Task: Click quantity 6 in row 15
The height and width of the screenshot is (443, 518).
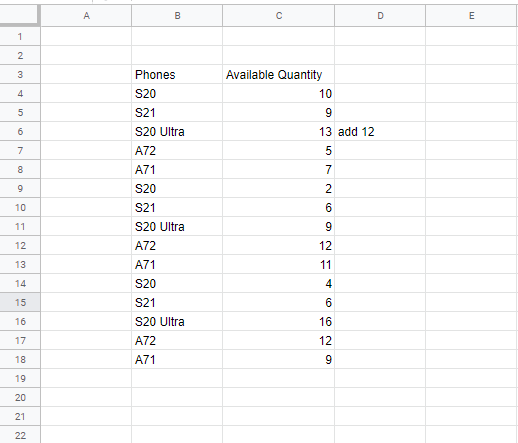Action: tap(279, 302)
